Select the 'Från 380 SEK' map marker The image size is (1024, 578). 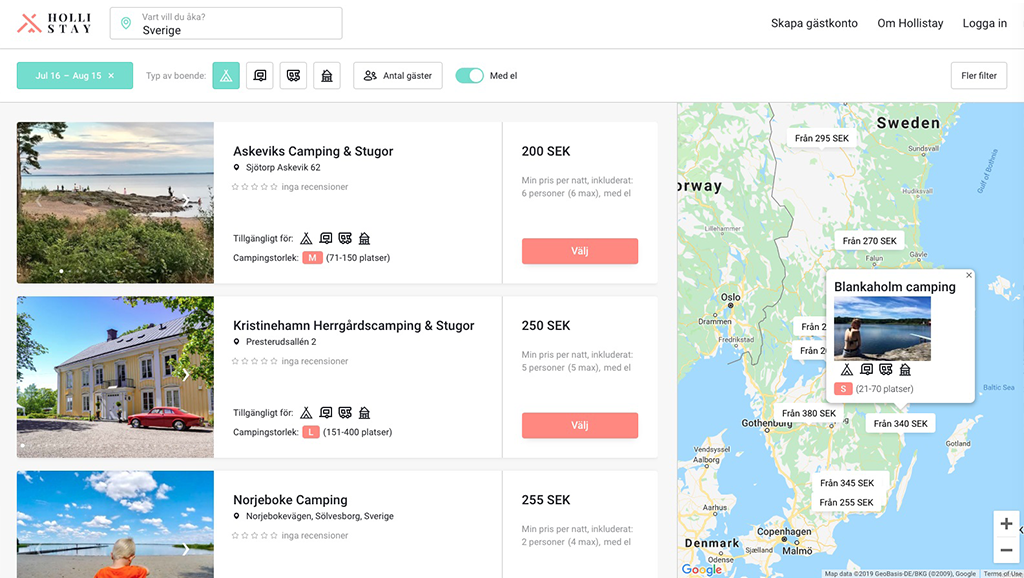coord(809,413)
